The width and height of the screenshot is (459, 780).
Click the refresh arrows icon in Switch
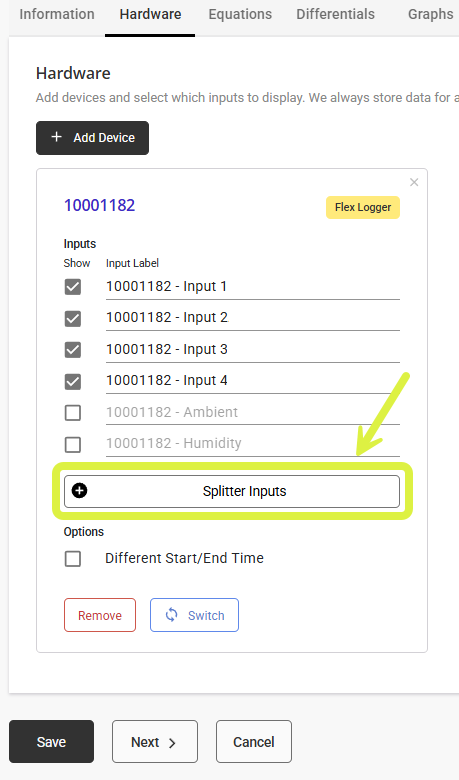point(172,615)
